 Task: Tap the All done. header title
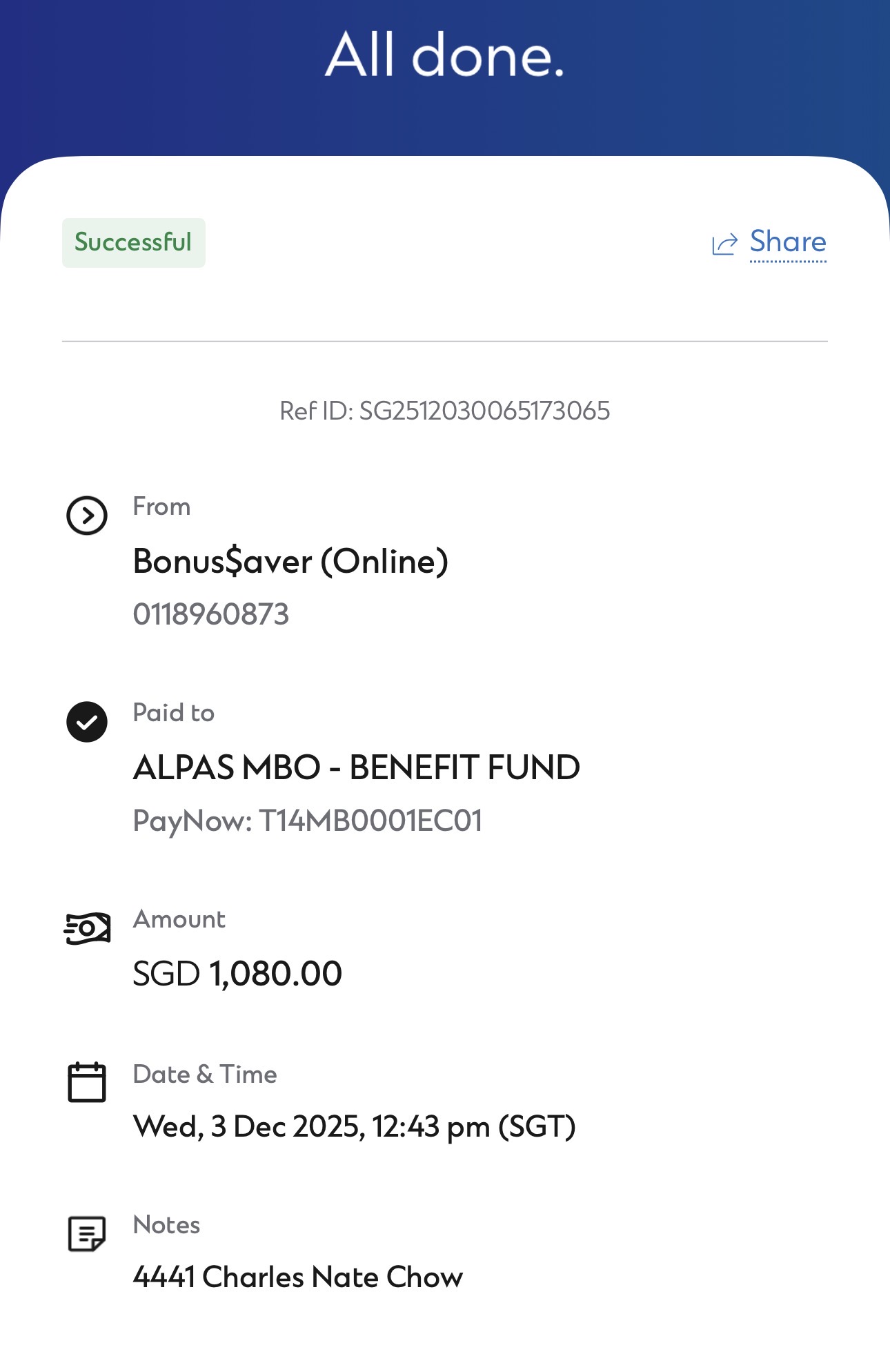tap(445, 55)
